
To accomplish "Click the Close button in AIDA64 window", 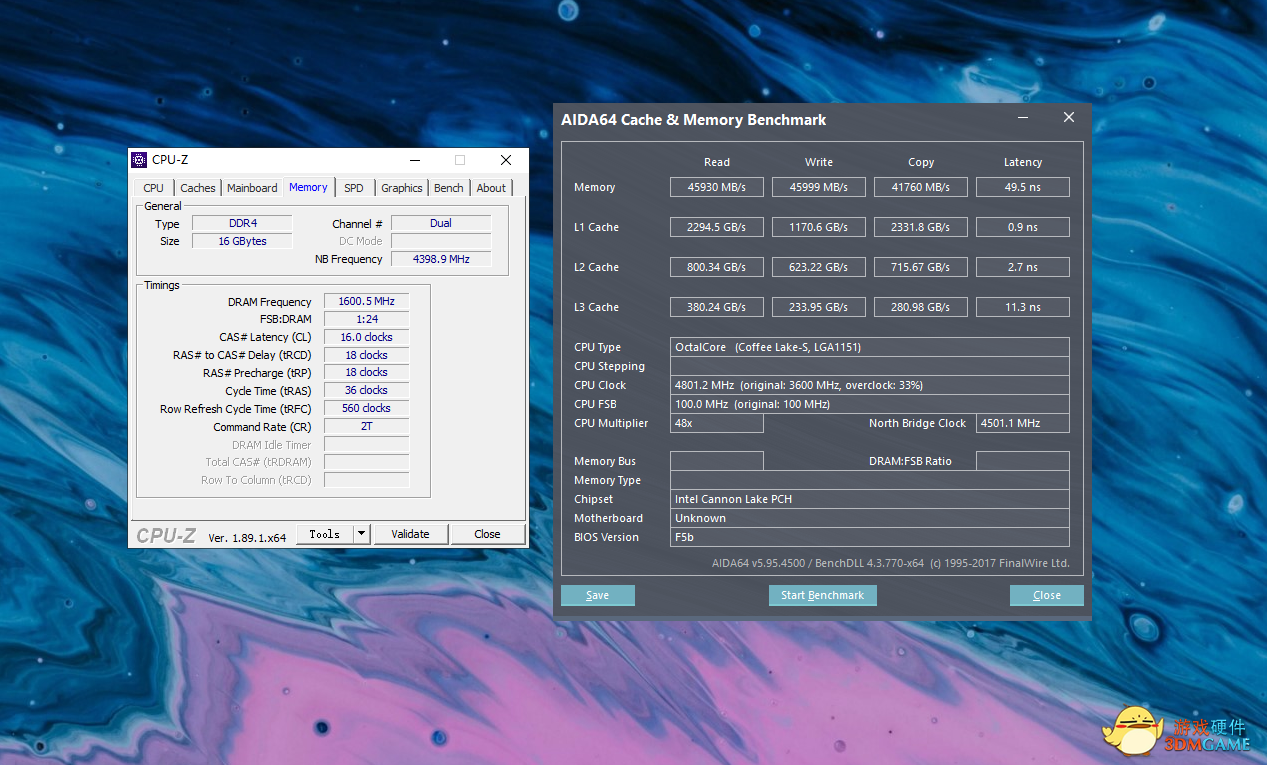I will click(1047, 595).
